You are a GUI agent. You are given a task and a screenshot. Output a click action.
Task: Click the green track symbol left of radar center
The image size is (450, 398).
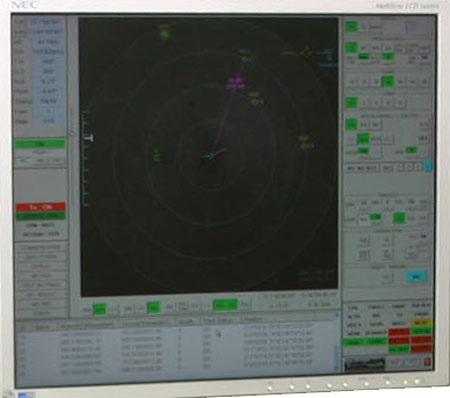tap(157, 155)
